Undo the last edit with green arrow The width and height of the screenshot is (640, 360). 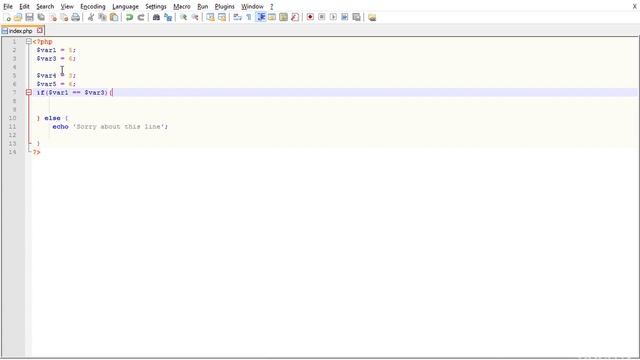pyautogui.click(x=129, y=17)
